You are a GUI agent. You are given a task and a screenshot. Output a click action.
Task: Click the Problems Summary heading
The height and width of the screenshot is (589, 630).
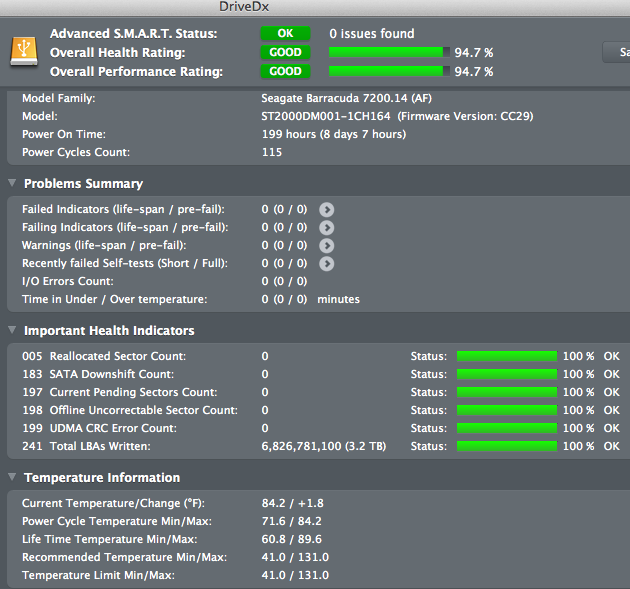[84, 184]
